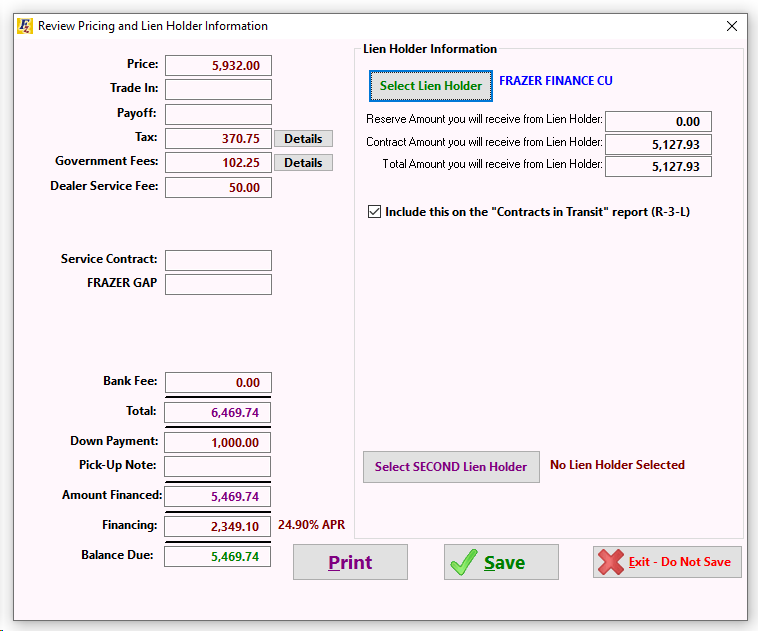Click the Bank Fee field

pyautogui.click(x=218, y=382)
